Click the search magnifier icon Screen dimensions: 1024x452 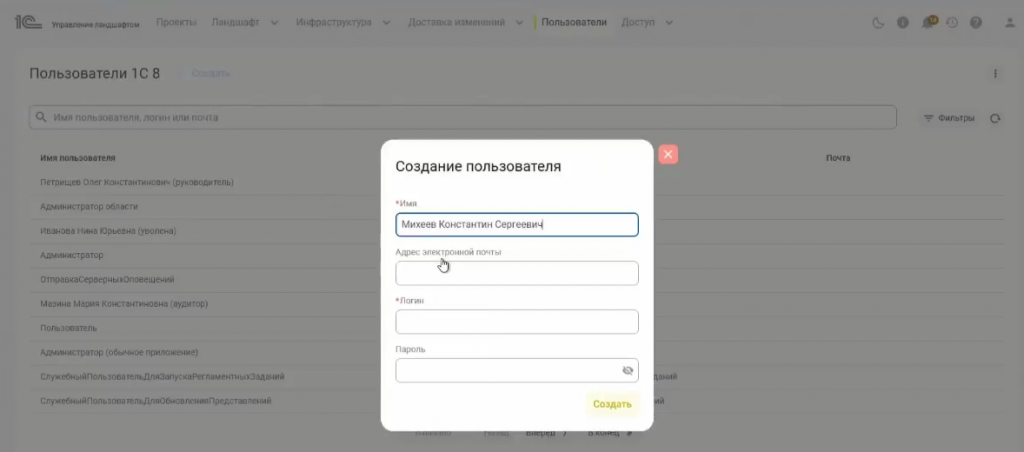[41, 118]
